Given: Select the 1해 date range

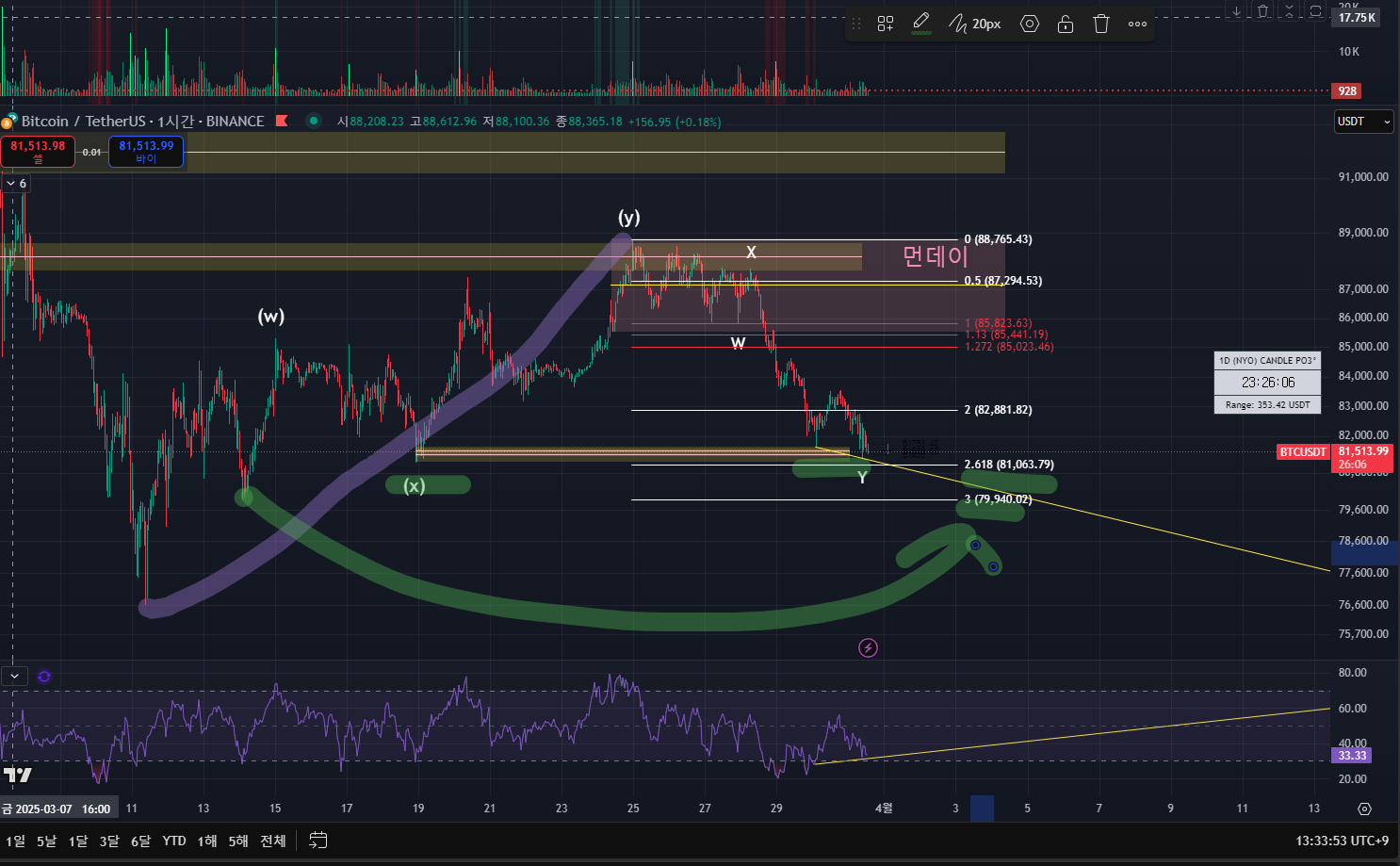Looking at the screenshot, I should tap(207, 841).
